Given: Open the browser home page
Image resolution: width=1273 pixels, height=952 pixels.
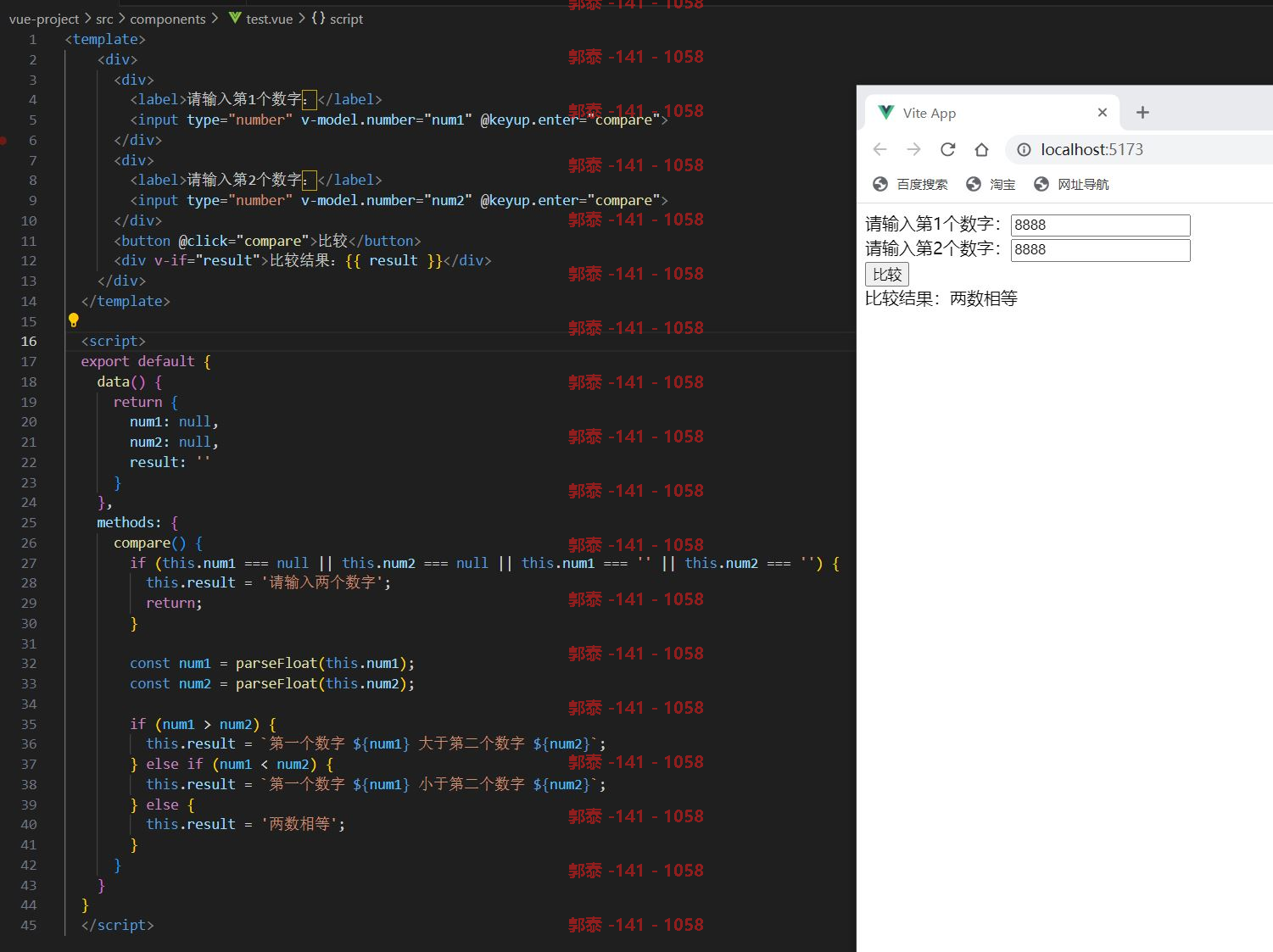Looking at the screenshot, I should click(981, 149).
